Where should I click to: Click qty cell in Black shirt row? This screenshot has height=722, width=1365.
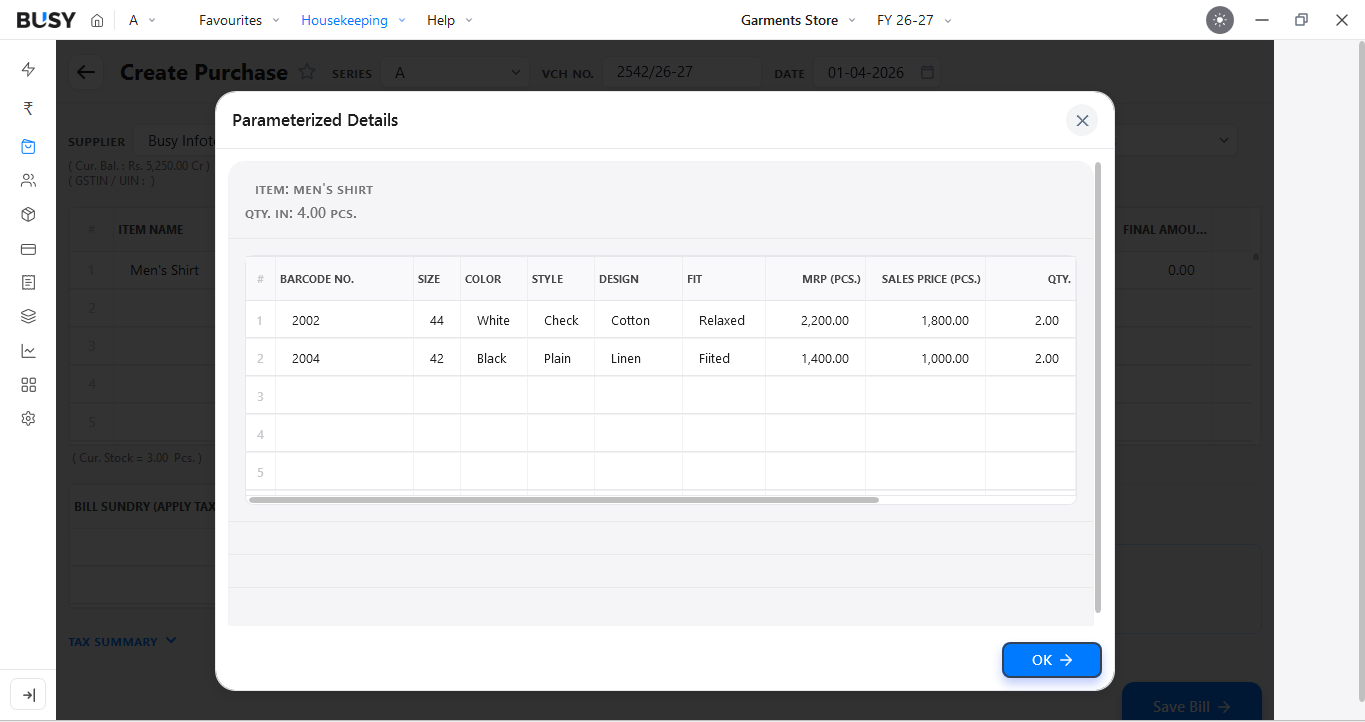pos(1031,359)
